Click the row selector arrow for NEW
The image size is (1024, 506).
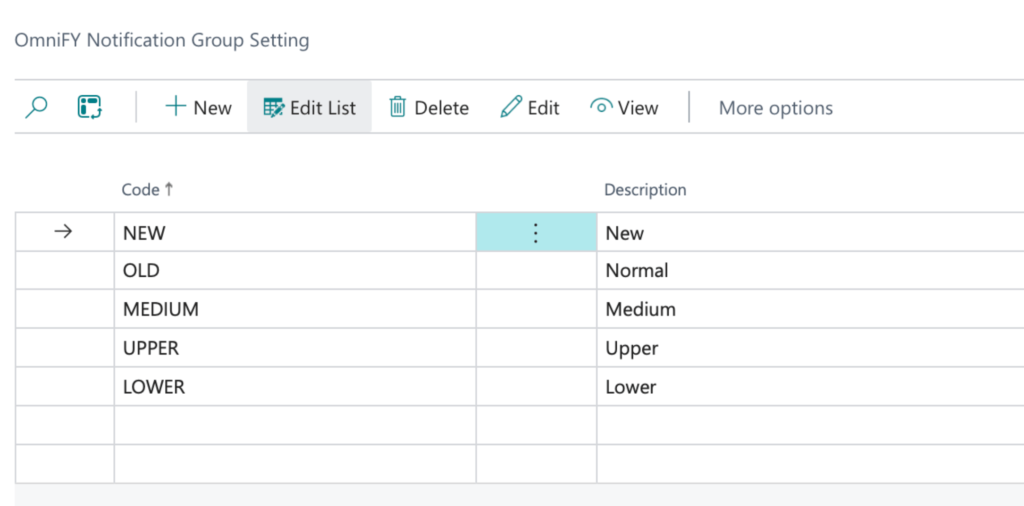tap(63, 232)
